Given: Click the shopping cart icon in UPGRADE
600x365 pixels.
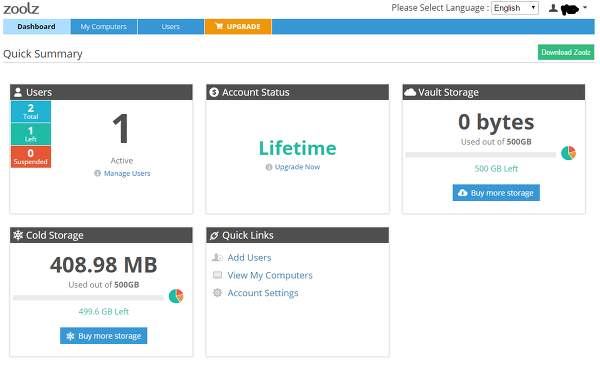Looking at the screenshot, I should (x=219, y=26).
